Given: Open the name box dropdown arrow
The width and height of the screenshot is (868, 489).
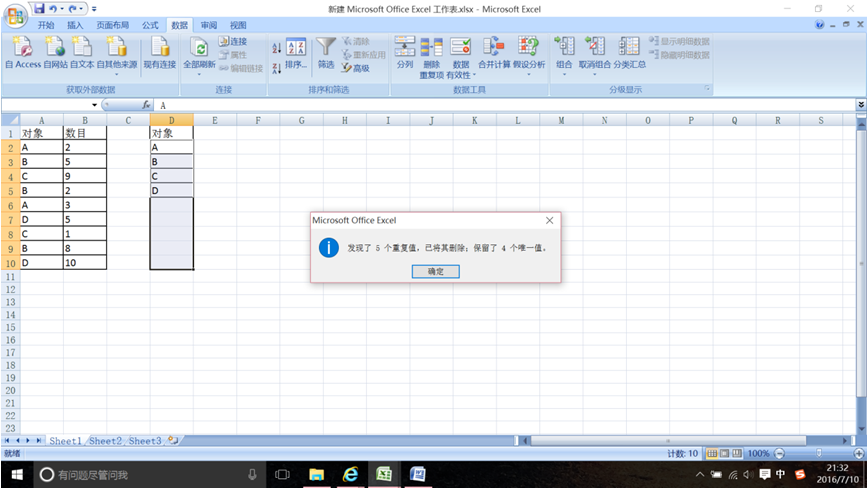Looking at the screenshot, I should (95, 105).
